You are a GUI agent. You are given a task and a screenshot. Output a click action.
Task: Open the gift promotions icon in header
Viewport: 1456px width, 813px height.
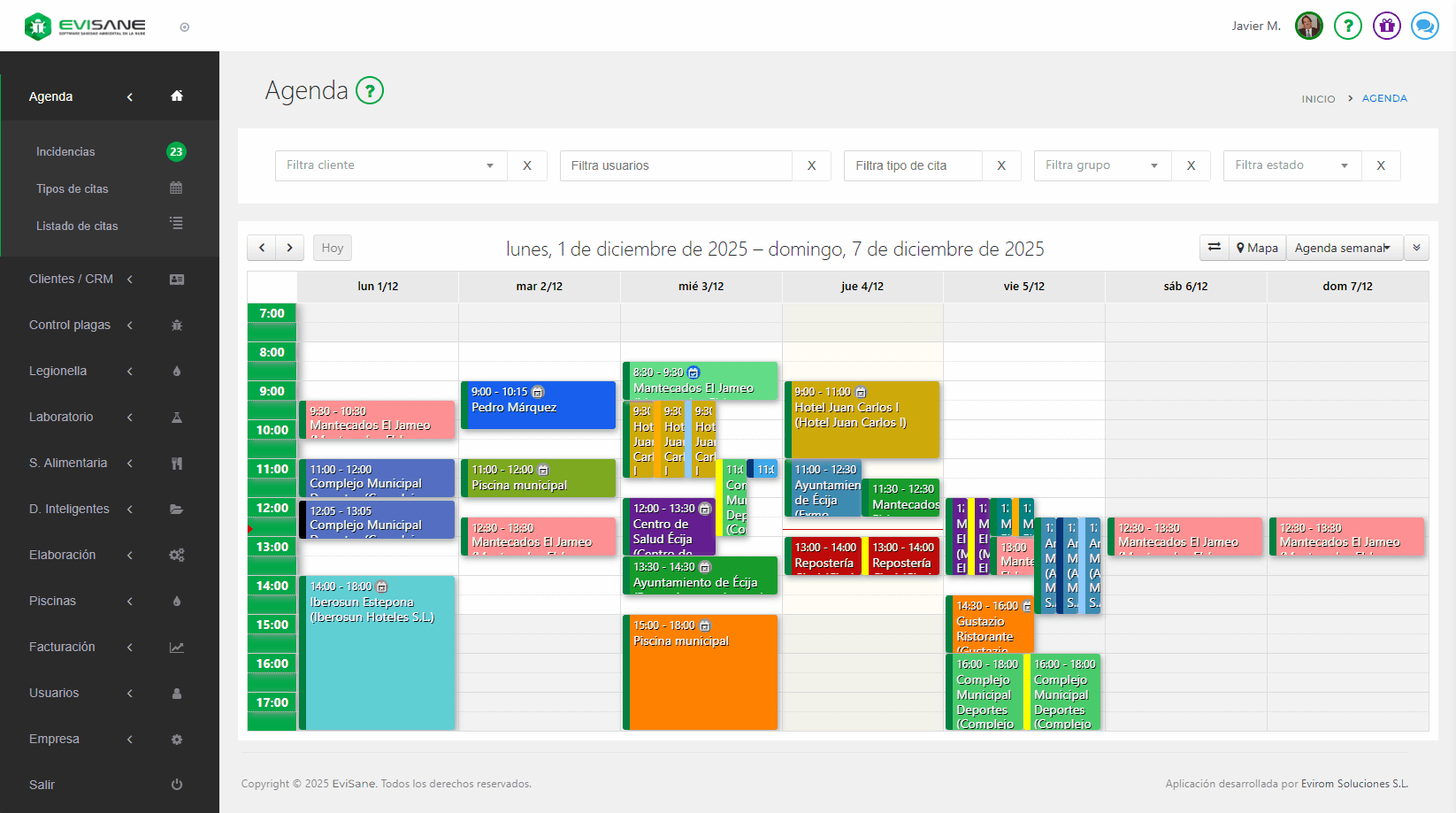(x=1386, y=26)
